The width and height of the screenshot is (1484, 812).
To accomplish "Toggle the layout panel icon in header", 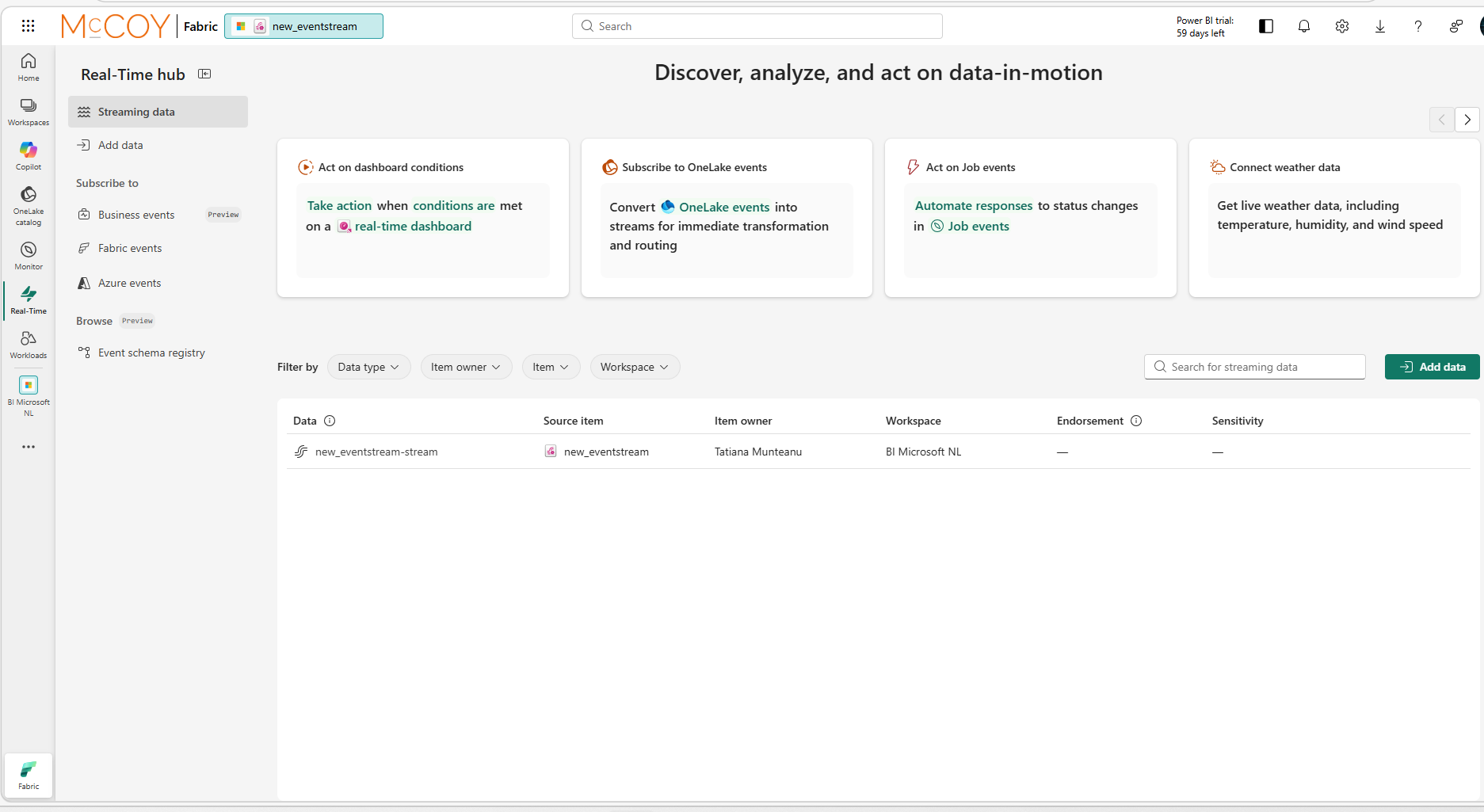I will [1266, 26].
